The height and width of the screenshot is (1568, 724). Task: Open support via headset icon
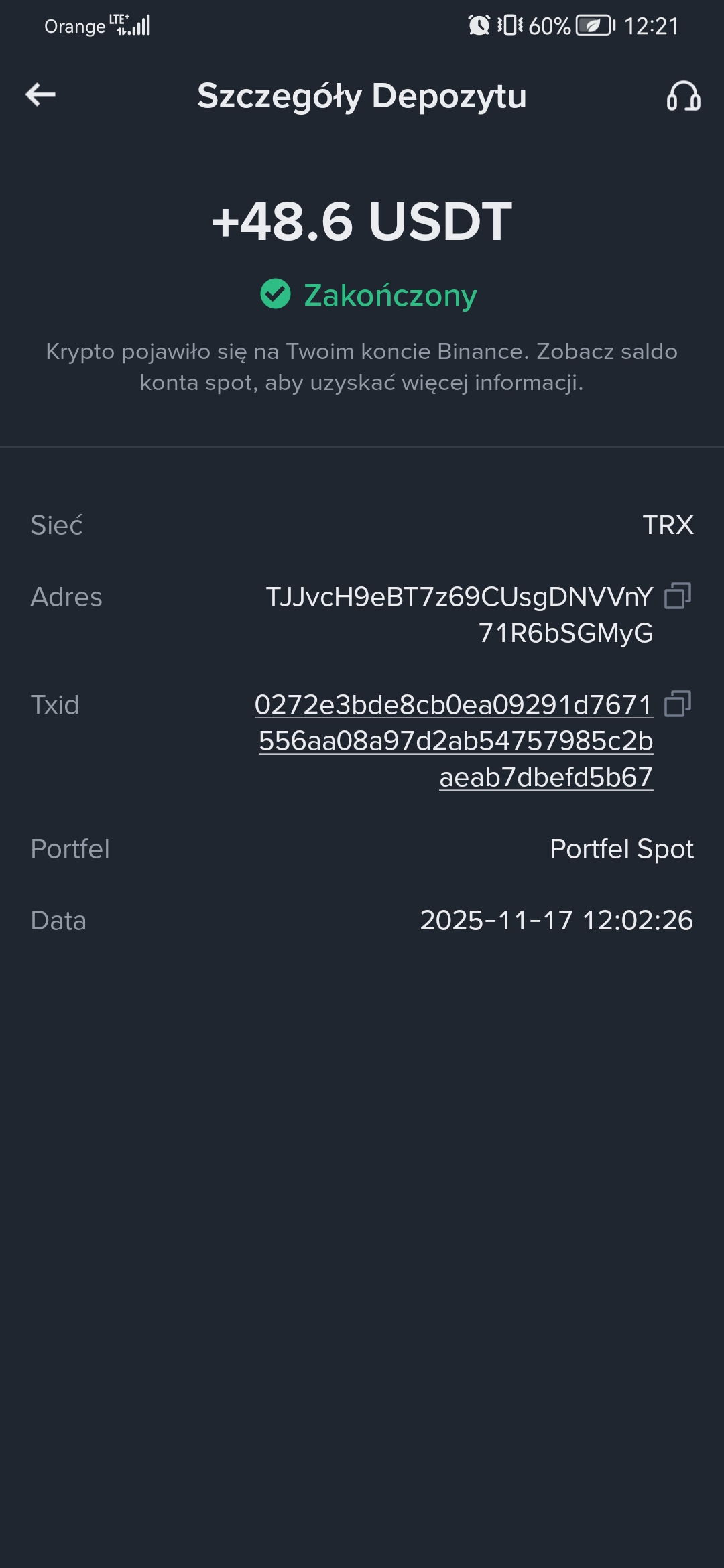coord(683,96)
